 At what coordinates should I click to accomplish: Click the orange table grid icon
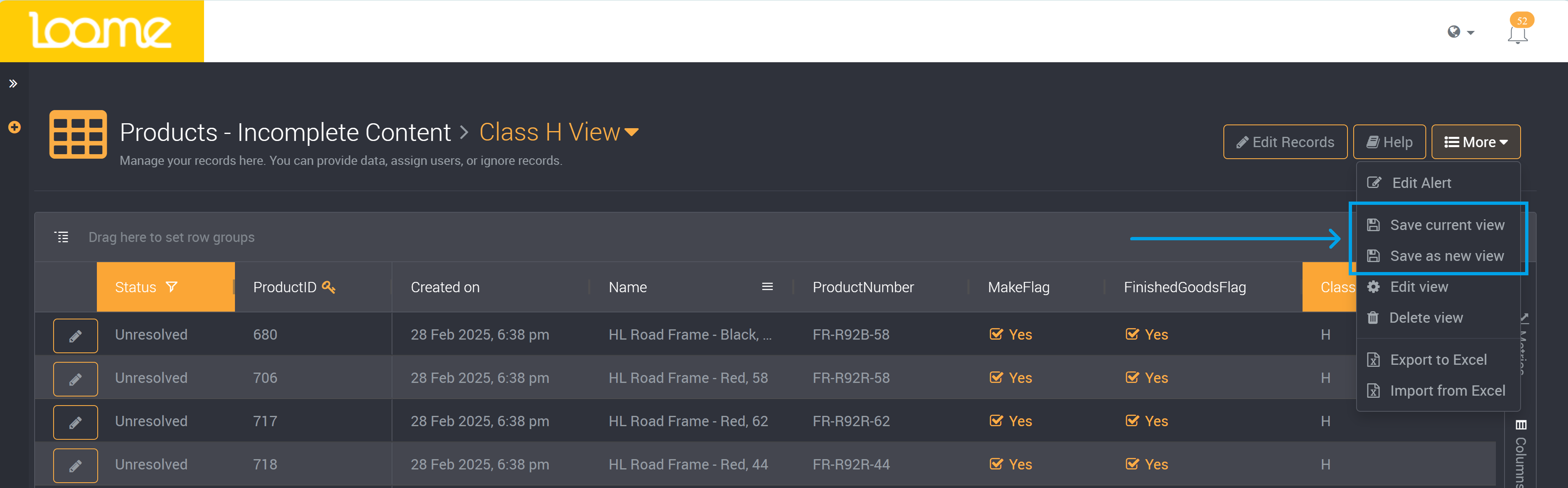[x=78, y=134]
